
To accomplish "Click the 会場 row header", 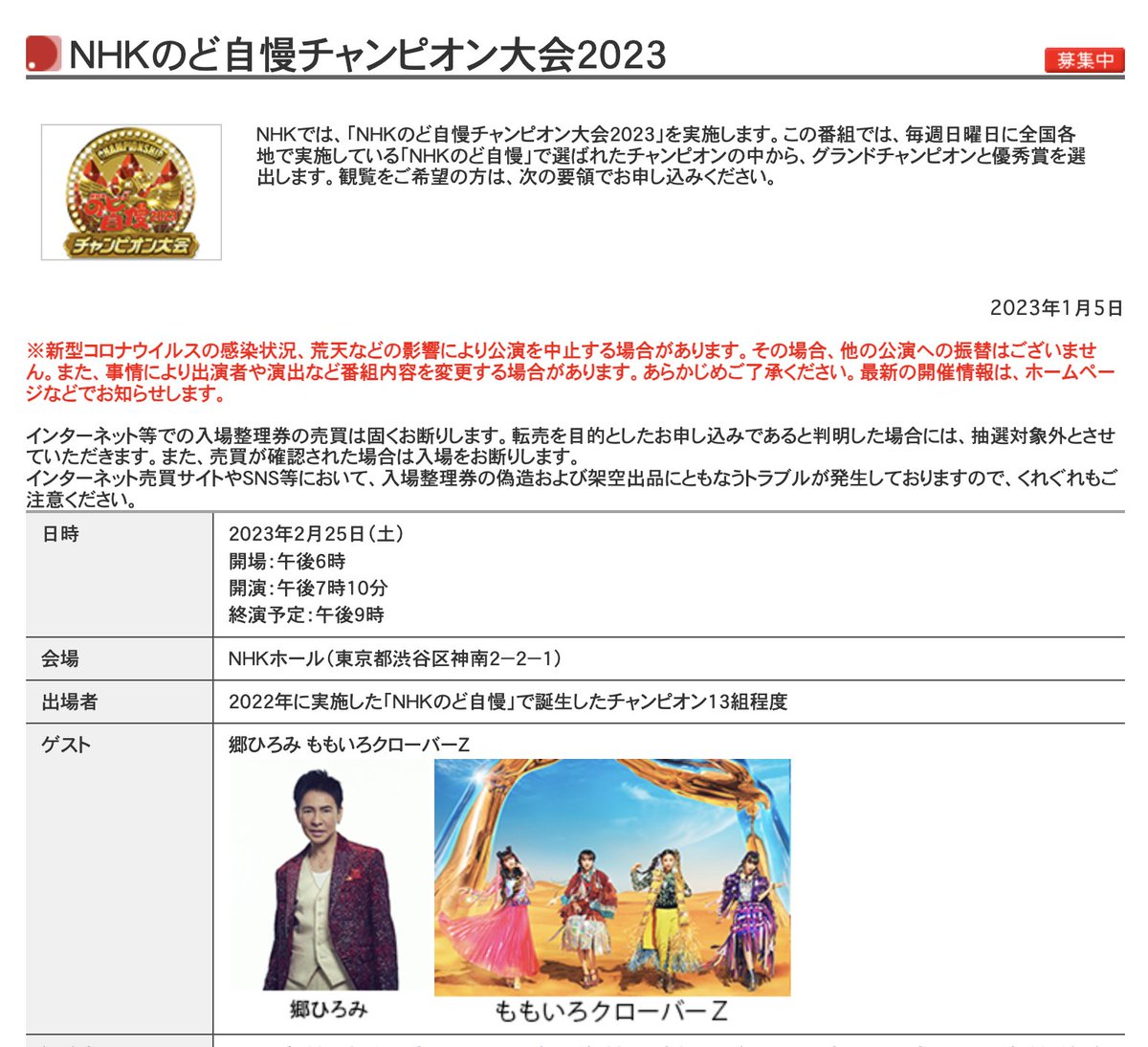I will coord(120,658).
